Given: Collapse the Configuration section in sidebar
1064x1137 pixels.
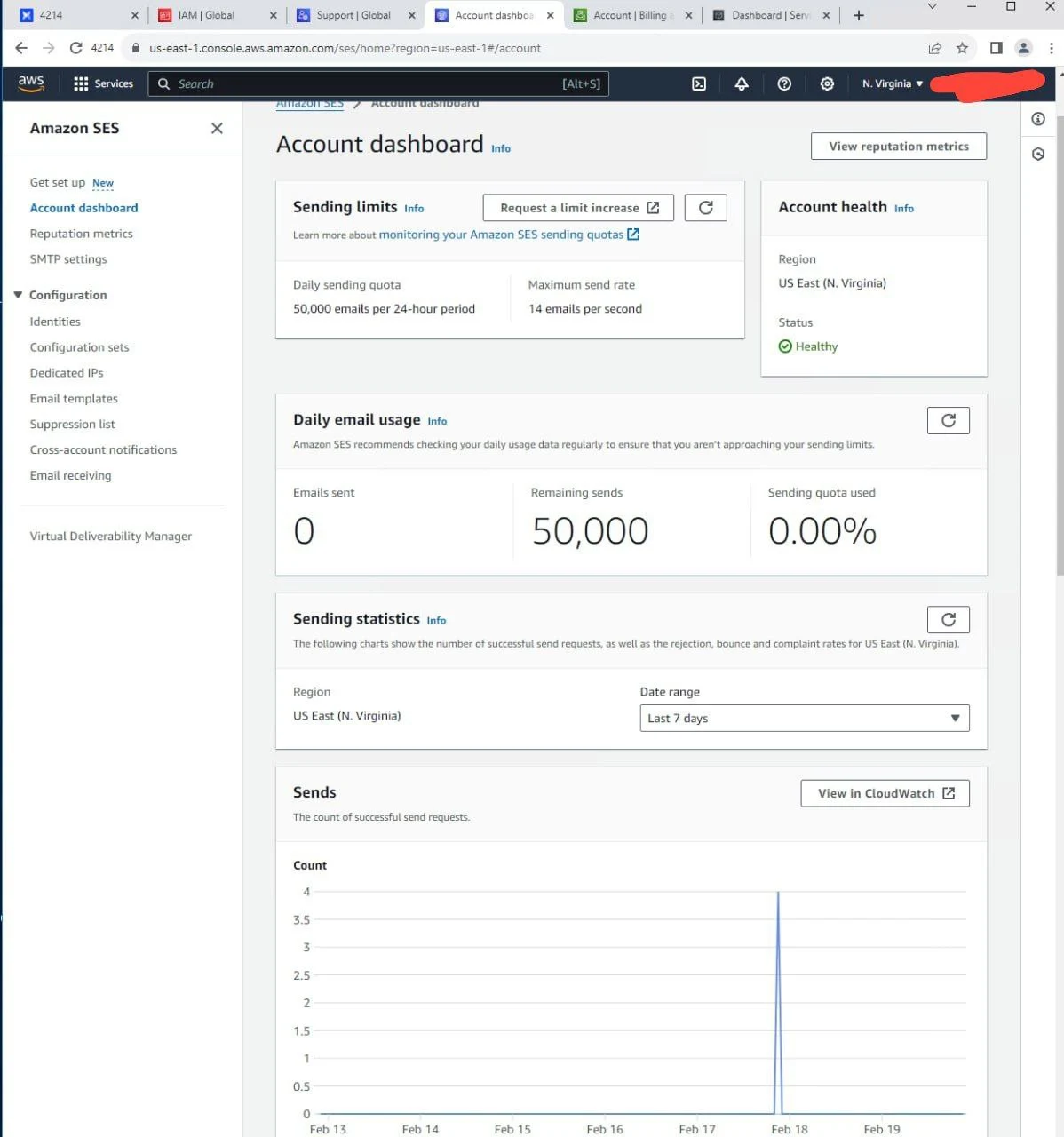Looking at the screenshot, I should (18, 295).
